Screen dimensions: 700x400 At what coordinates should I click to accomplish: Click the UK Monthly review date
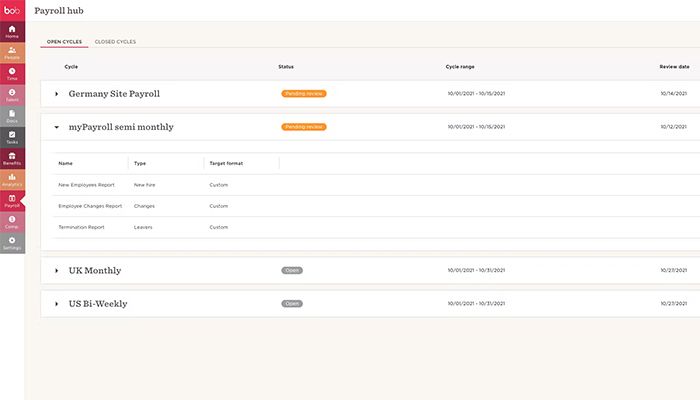pos(674,270)
